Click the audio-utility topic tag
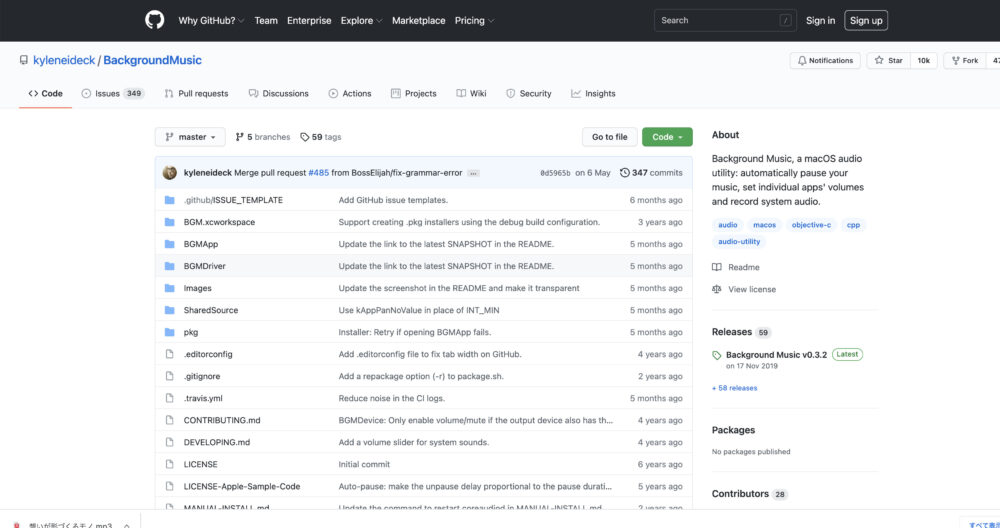Image resolution: width=1000 pixels, height=528 pixels. coord(739,242)
